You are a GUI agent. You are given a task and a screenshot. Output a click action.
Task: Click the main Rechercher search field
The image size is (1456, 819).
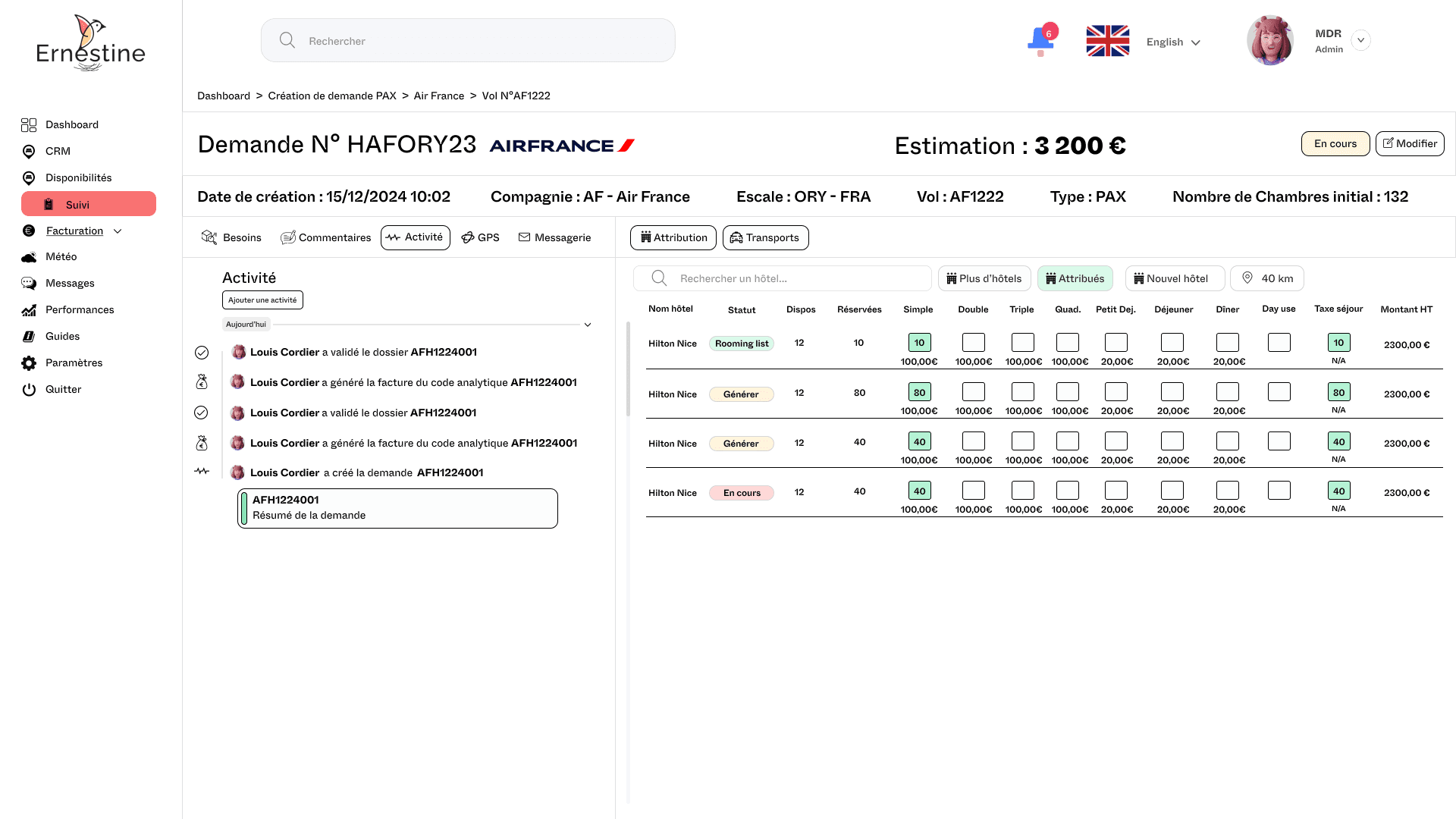(x=468, y=41)
